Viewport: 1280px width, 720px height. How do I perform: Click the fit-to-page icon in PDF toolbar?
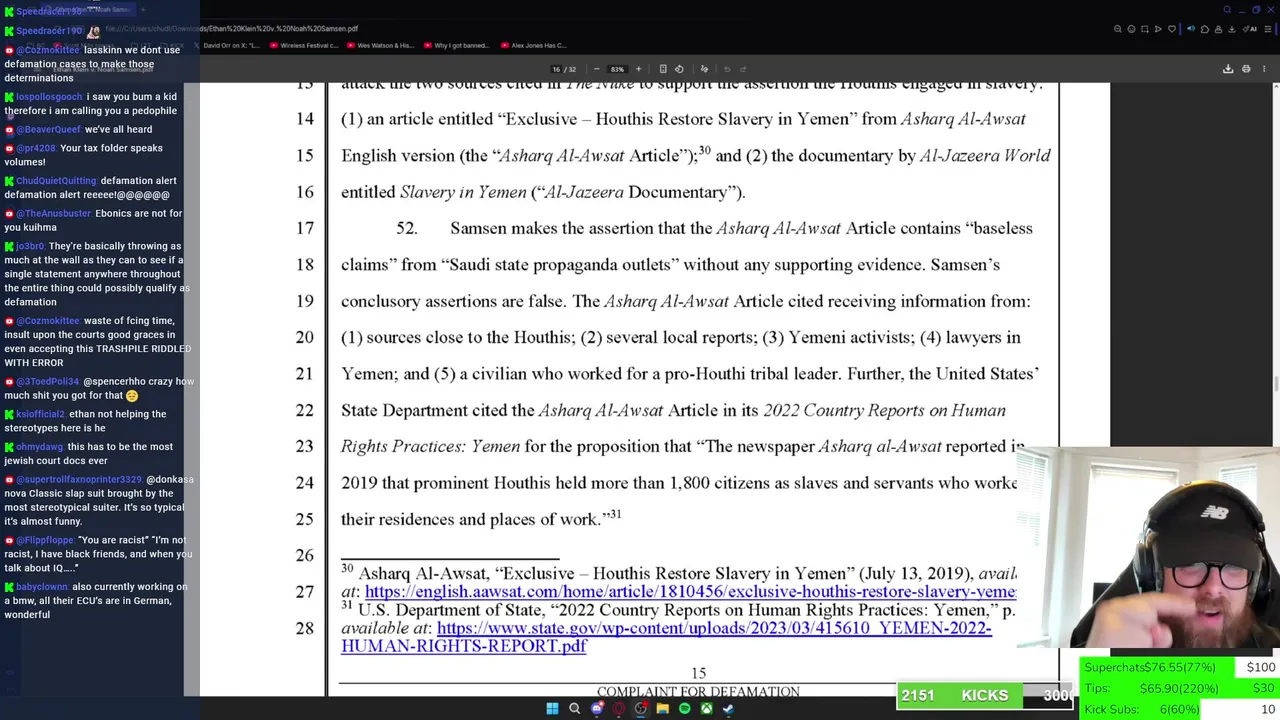[663, 69]
